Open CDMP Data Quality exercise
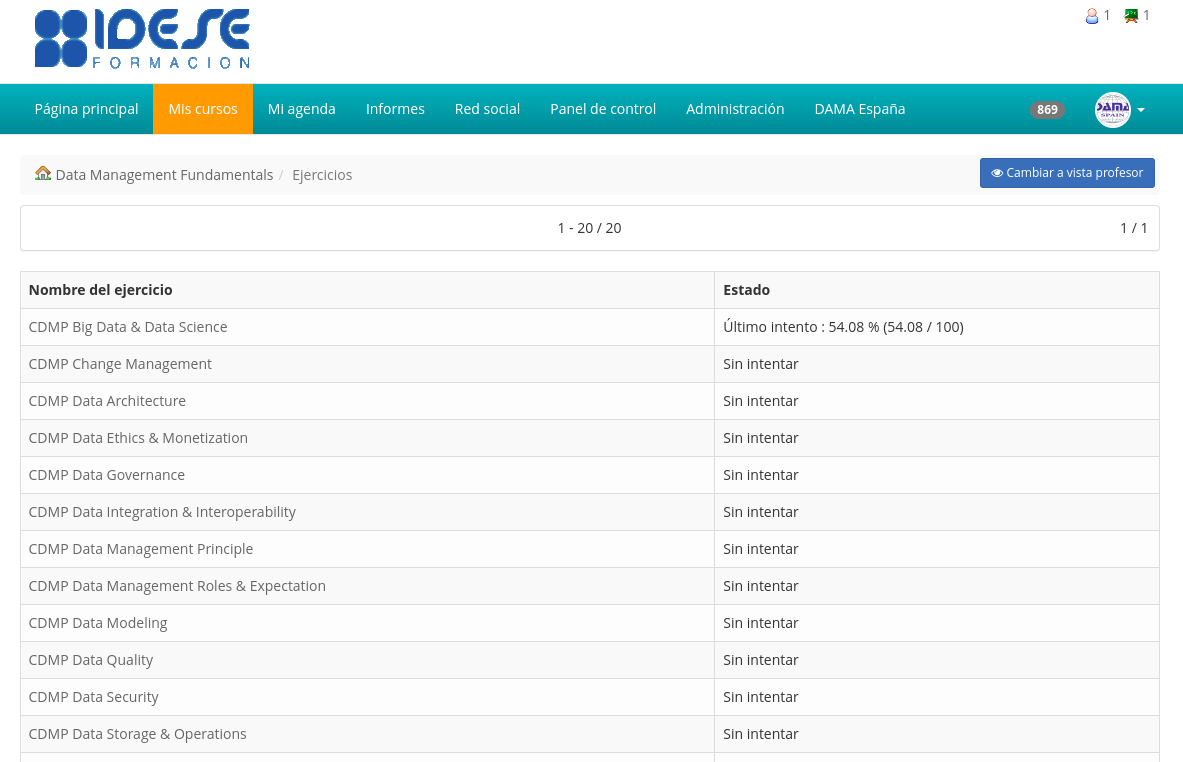 tap(91, 660)
